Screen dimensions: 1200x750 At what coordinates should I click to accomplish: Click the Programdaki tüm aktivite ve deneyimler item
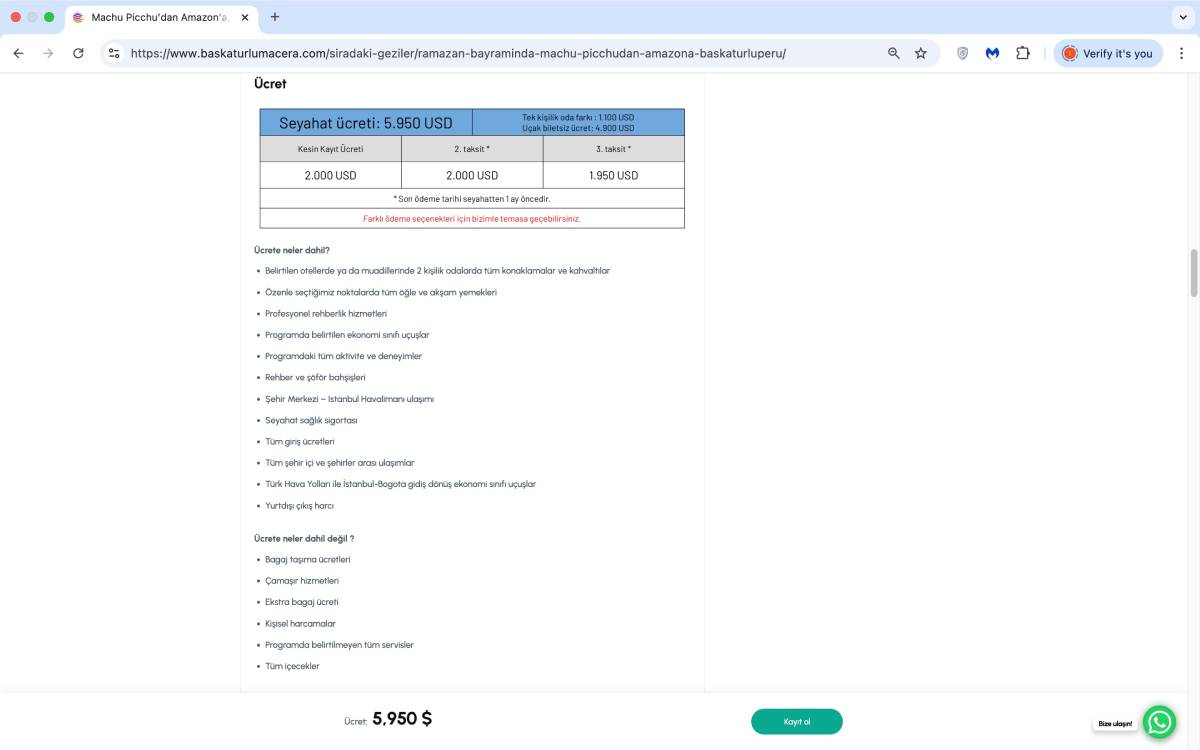pos(343,356)
